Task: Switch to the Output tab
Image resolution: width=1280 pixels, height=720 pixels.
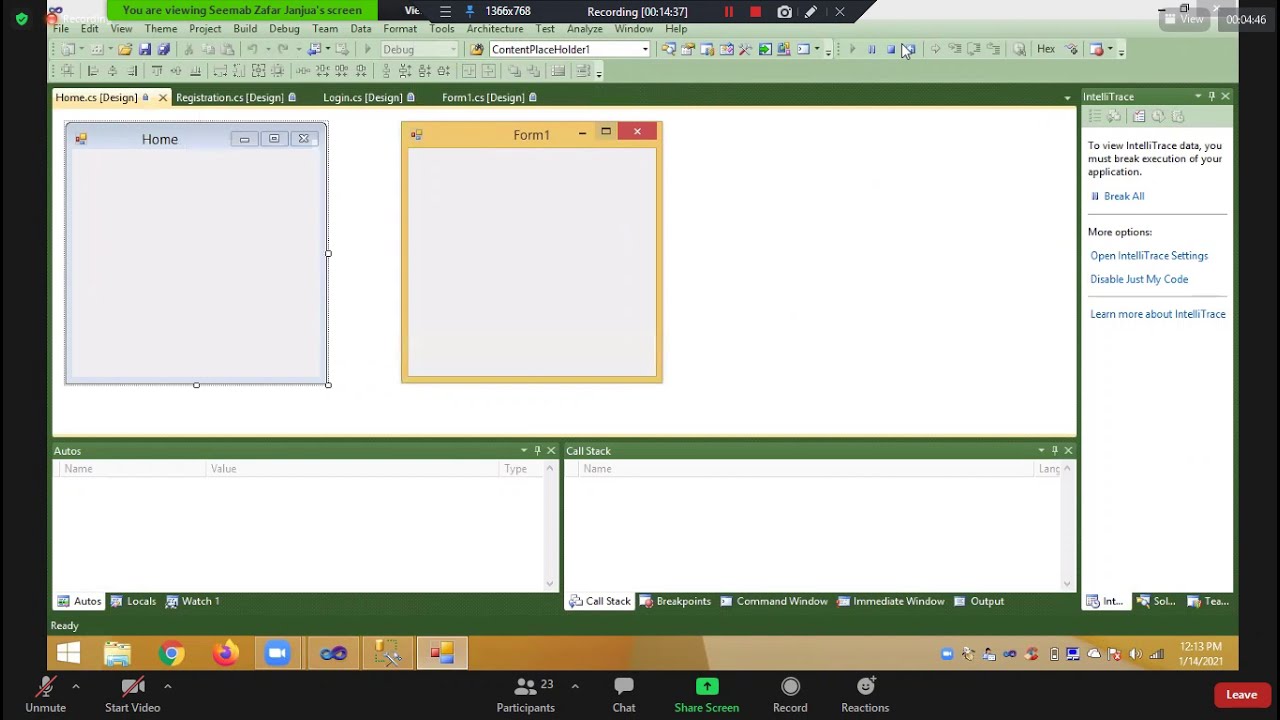Action: click(x=979, y=601)
